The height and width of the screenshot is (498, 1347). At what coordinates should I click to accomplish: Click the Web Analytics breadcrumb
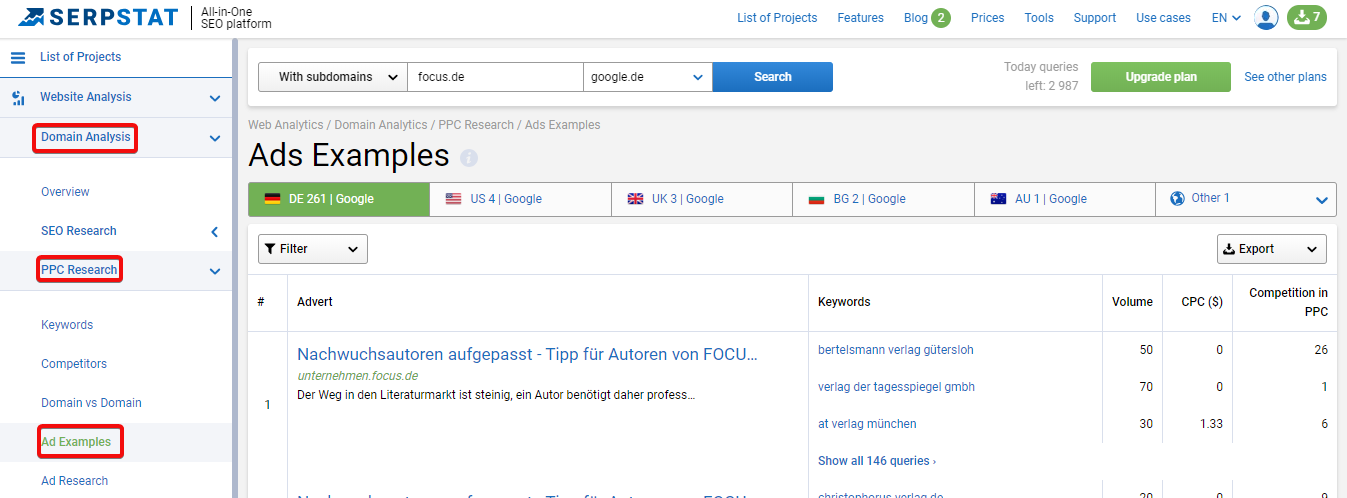tap(286, 125)
